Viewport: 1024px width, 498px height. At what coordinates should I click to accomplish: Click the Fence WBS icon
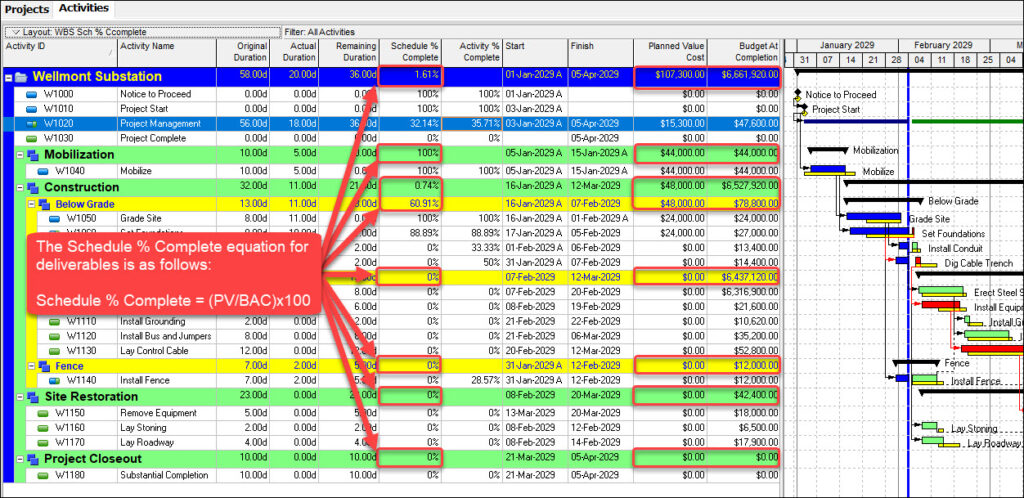pos(44,366)
